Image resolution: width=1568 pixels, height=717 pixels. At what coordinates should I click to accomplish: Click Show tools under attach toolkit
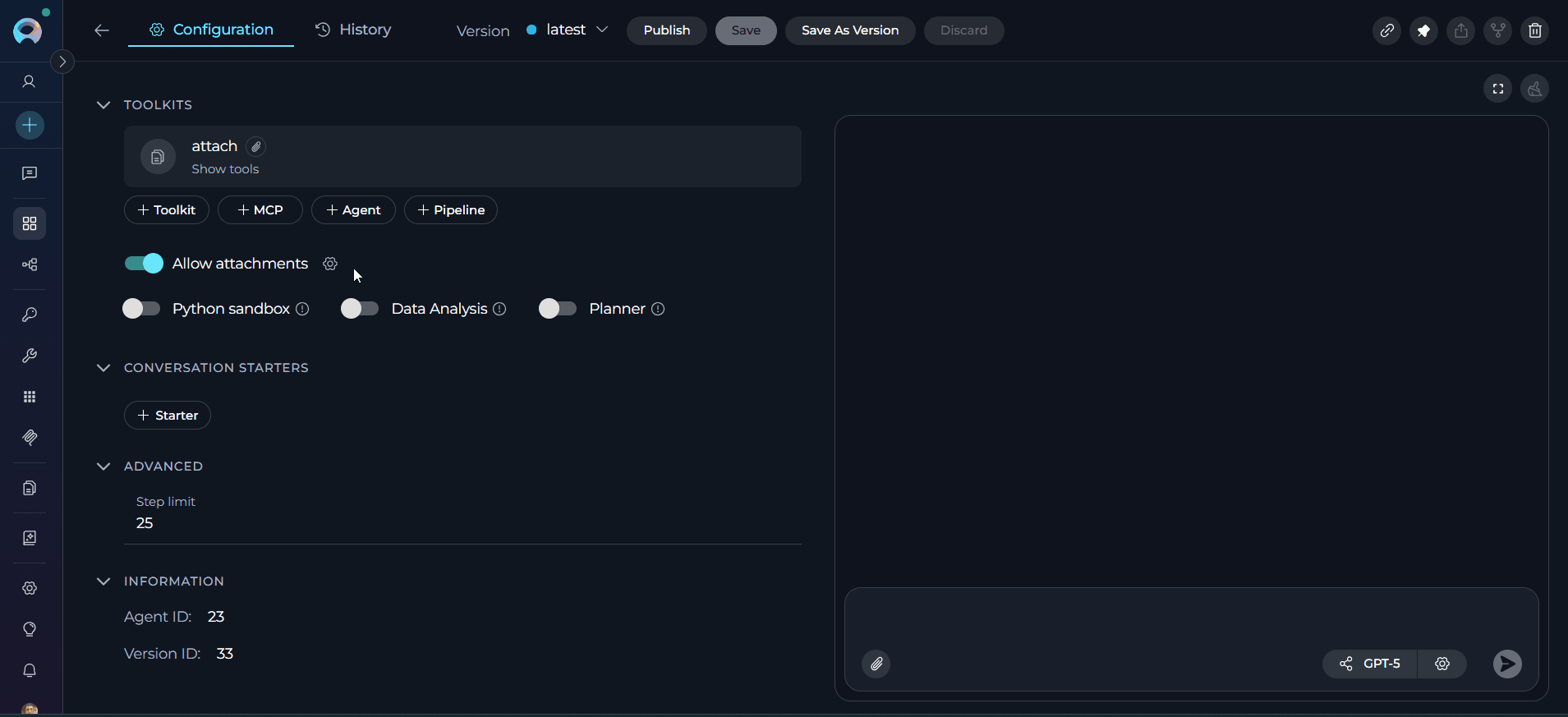click(x=225, y=169)
